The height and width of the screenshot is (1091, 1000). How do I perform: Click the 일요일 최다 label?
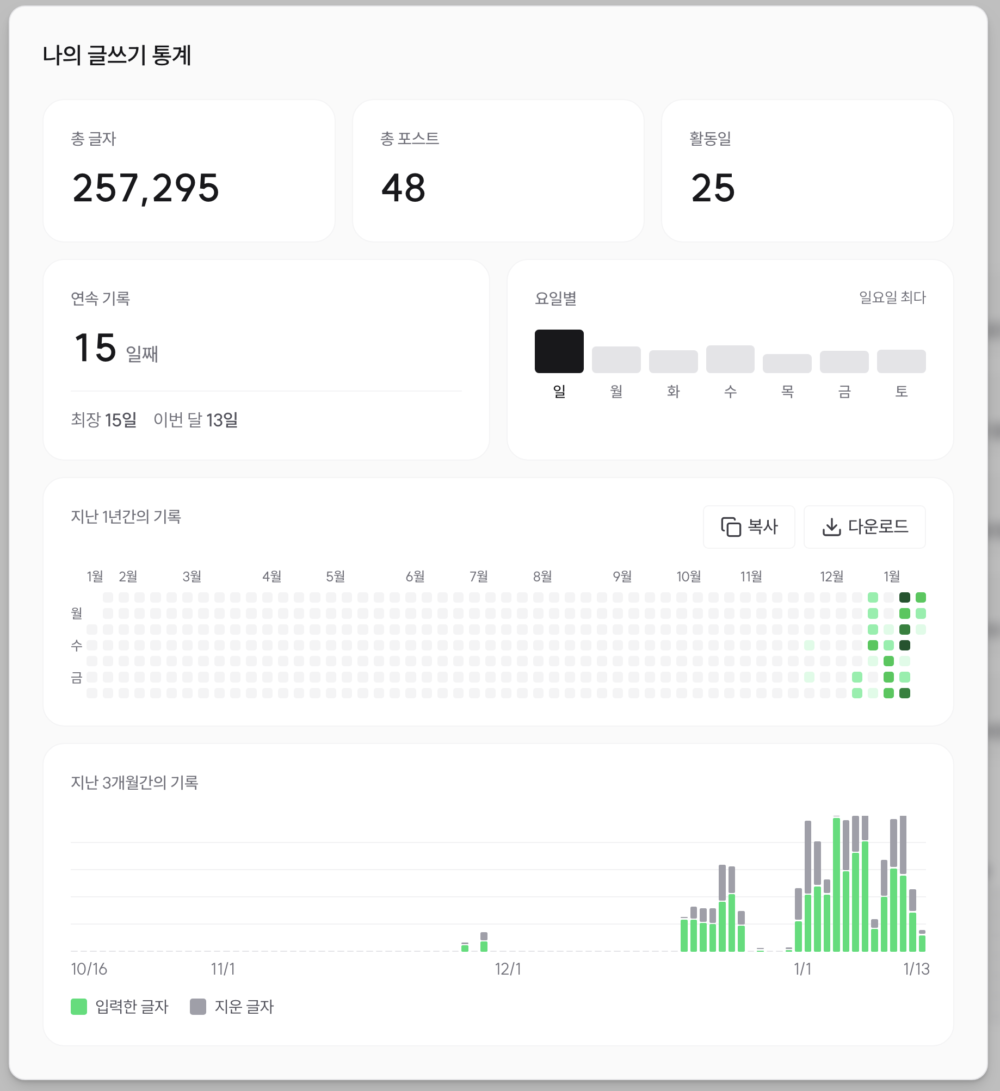(x=892, y=298)
